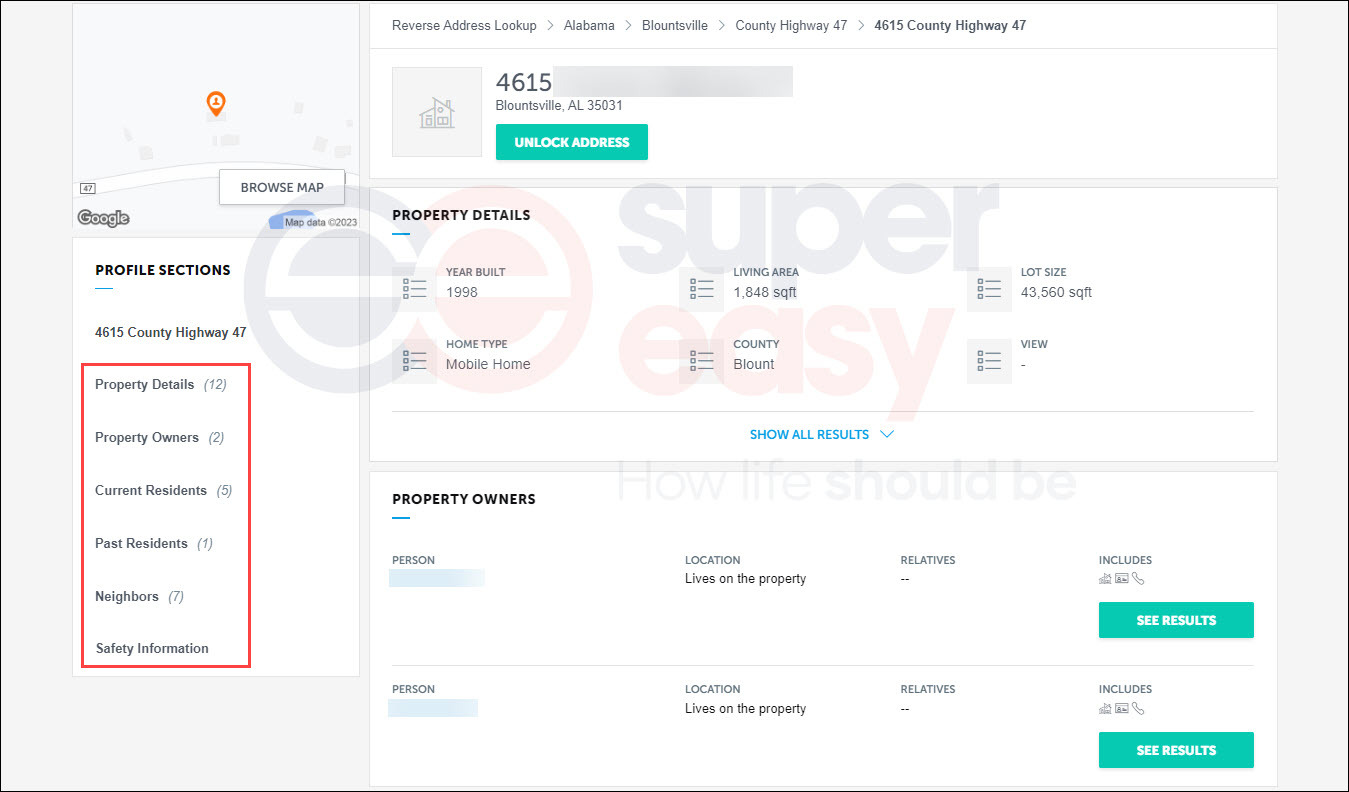Jump to Safety Information section
The height and width of the screenshot is (792, 1349).
click(x=152, y=648)
